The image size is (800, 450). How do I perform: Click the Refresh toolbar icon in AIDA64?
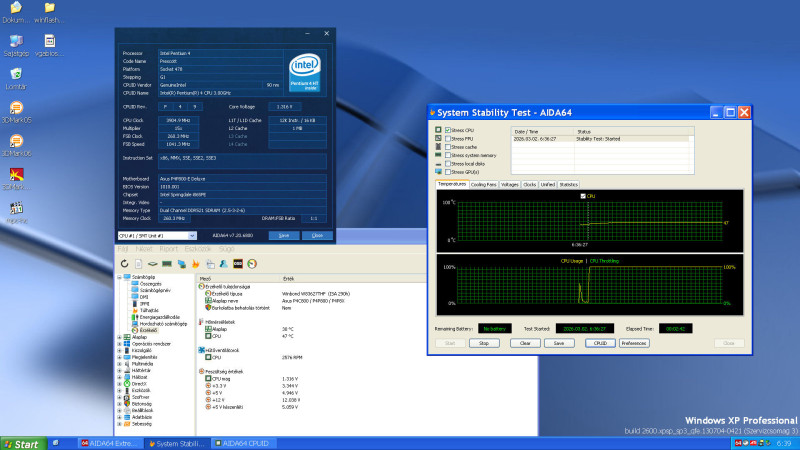[x=124, y=263]
